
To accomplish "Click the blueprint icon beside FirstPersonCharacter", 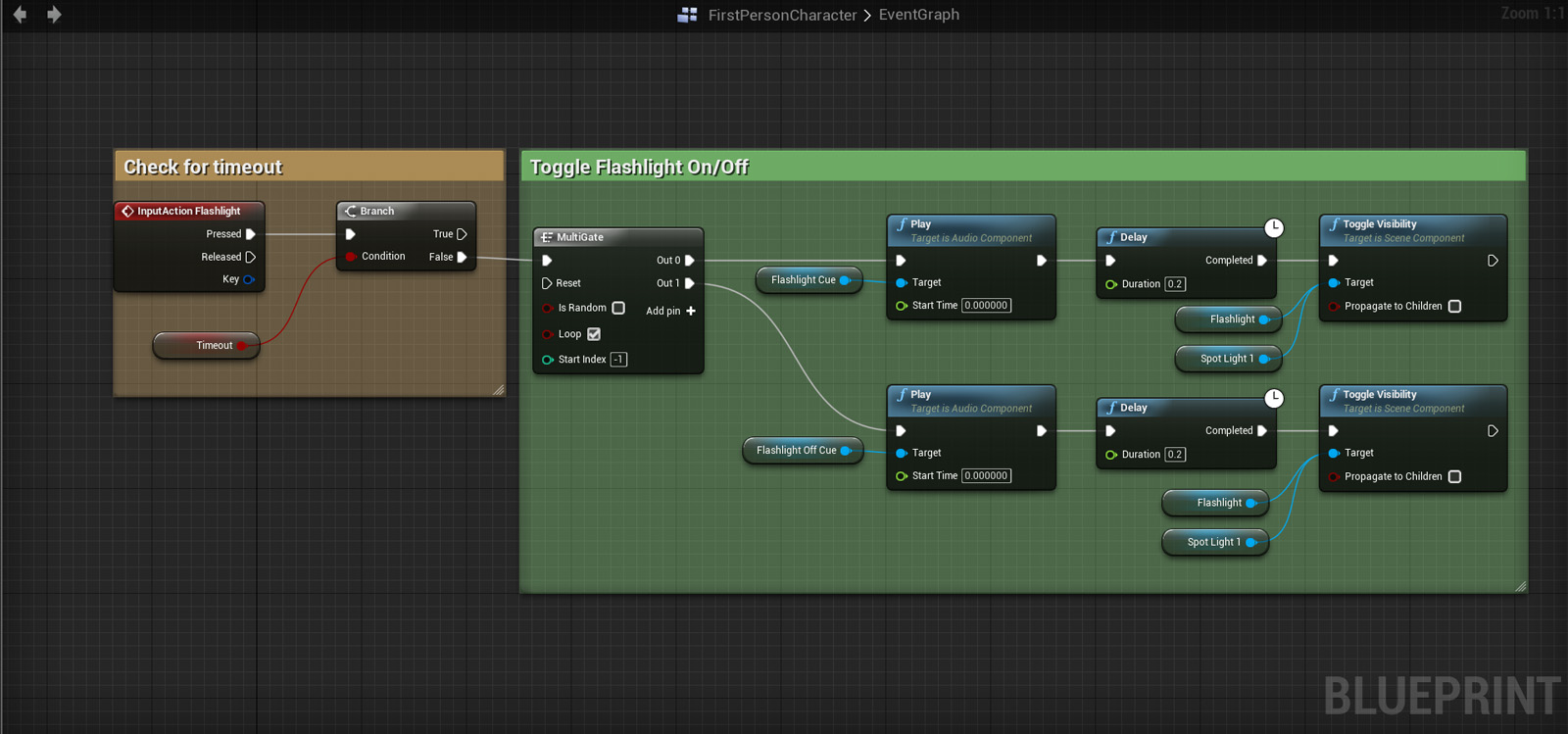I will [688, 15].
